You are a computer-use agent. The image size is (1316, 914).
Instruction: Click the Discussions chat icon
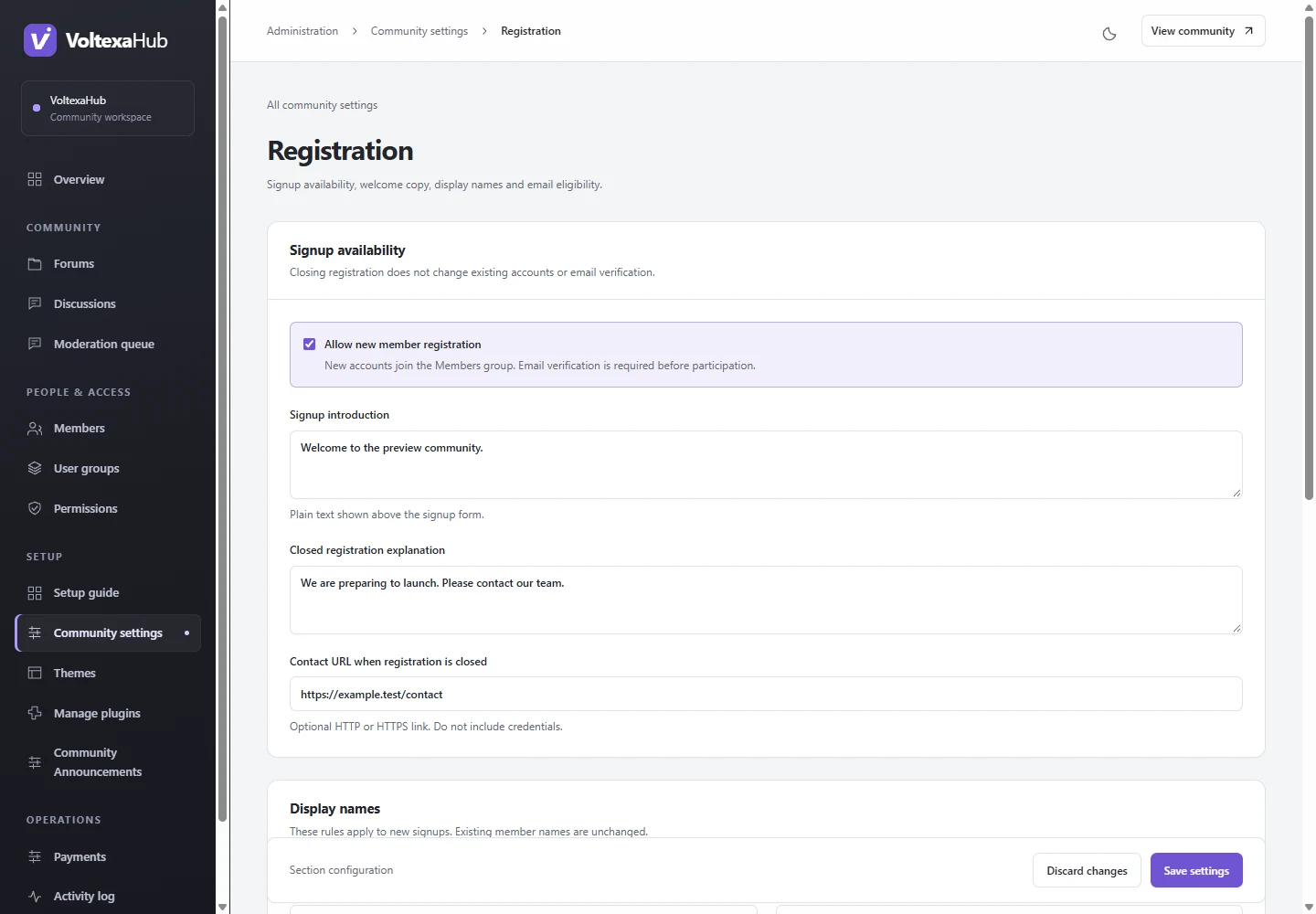point(35,303)
